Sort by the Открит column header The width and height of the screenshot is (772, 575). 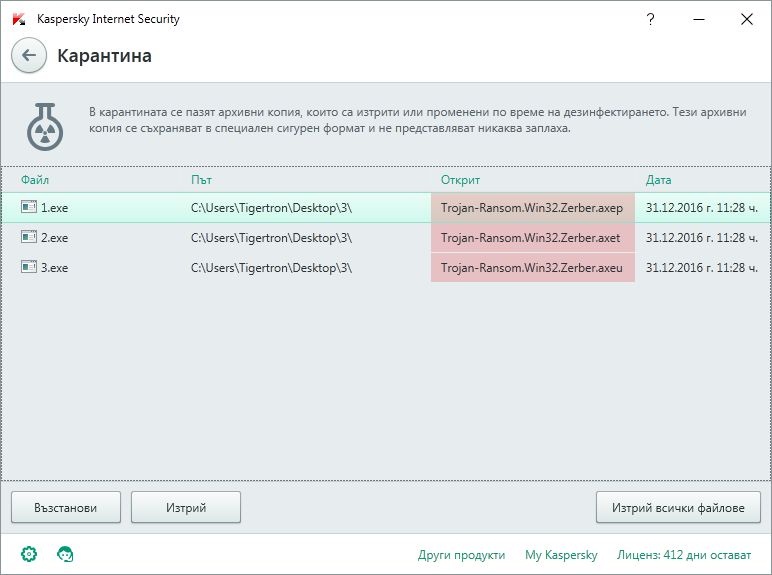460,180
